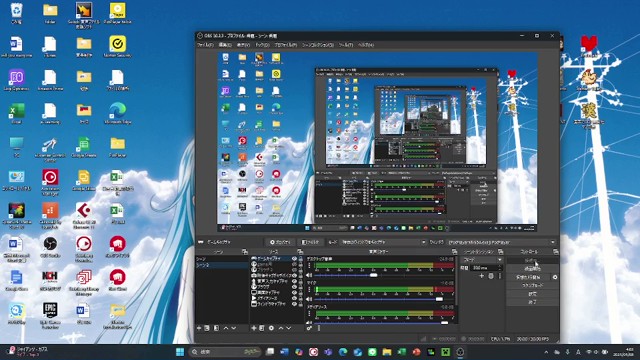Open the Scene Collection menu in OBS
640x360 pixels.
(x=318, y=45)
